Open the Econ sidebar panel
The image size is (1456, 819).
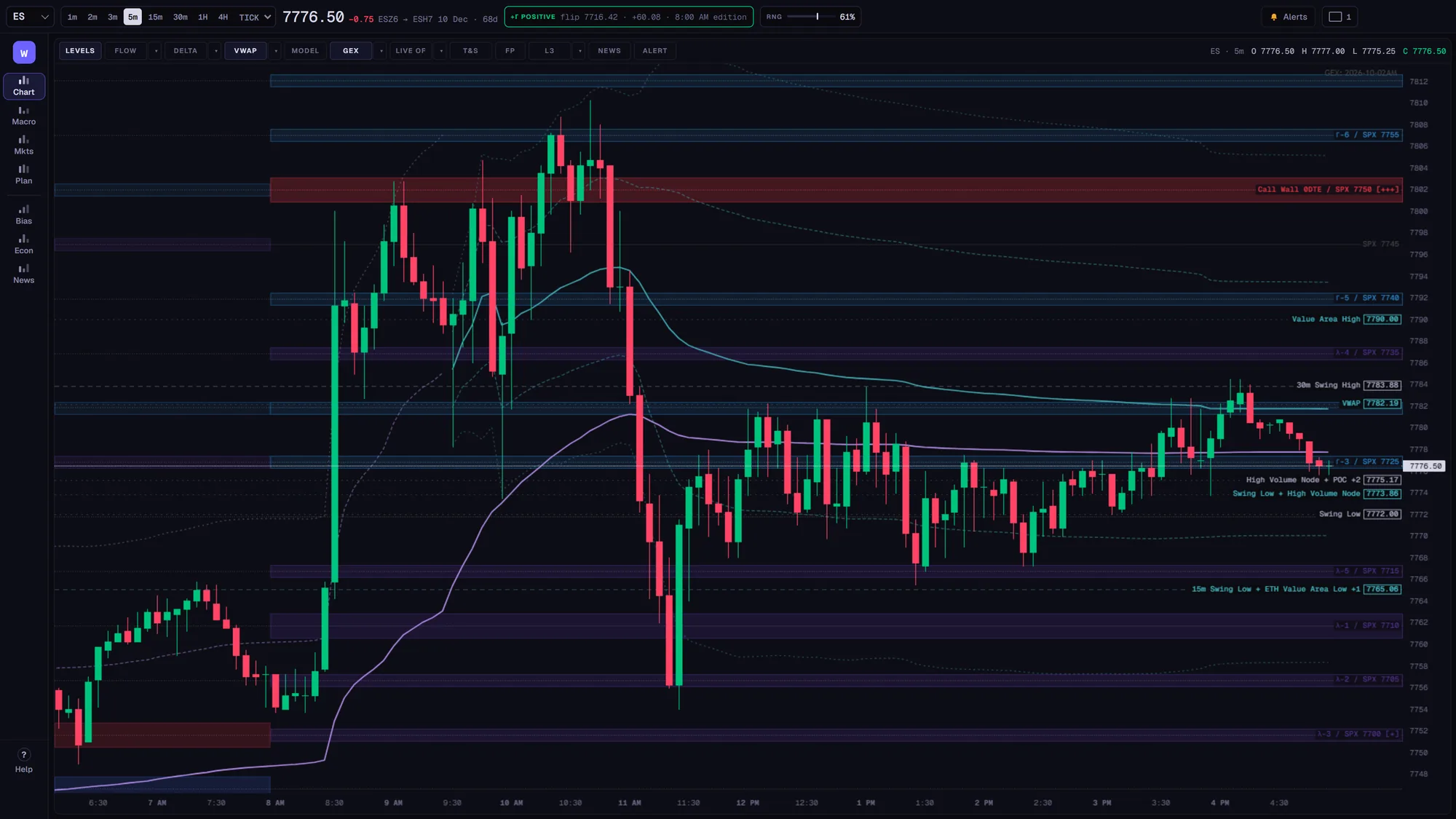coord(24,245)
